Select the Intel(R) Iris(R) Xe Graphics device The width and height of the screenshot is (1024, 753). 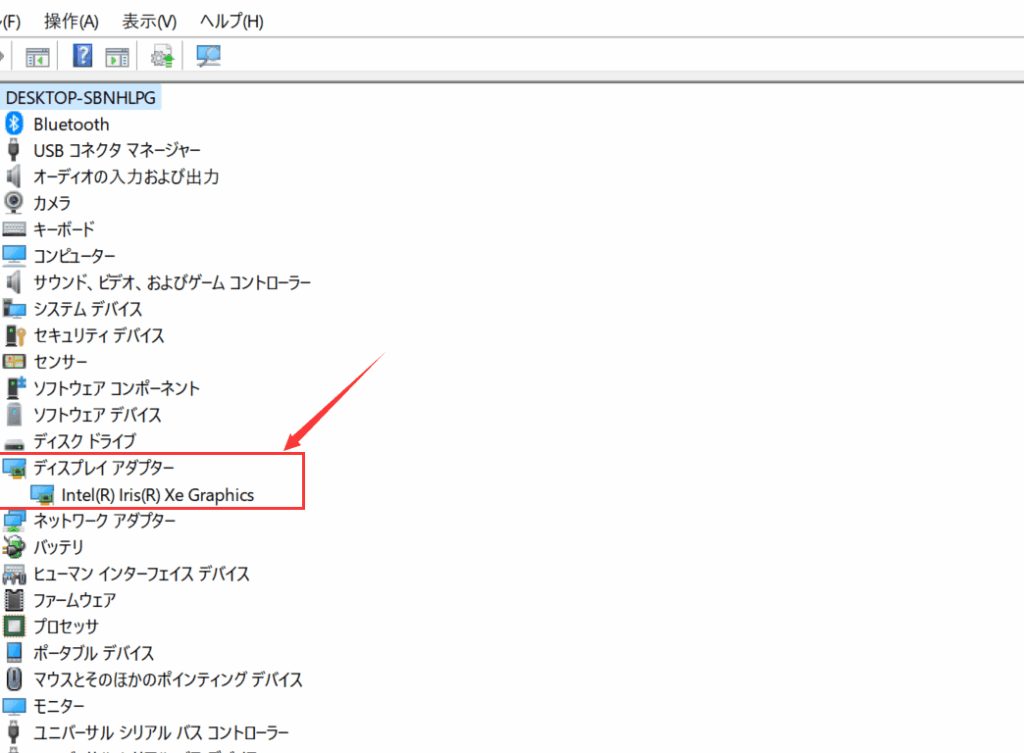157,494
